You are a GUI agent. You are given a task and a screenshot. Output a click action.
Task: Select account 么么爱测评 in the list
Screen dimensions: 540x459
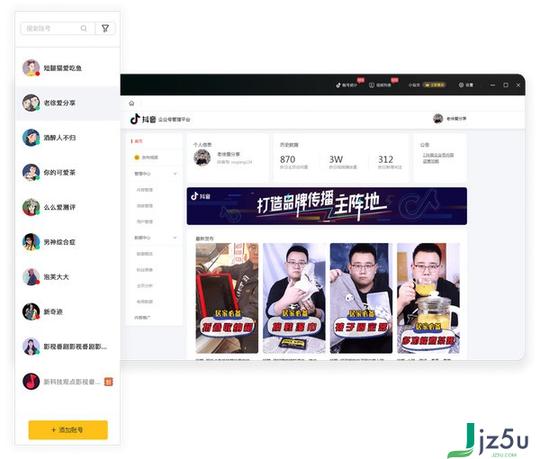pyautogui.click(x=68, y=207)
